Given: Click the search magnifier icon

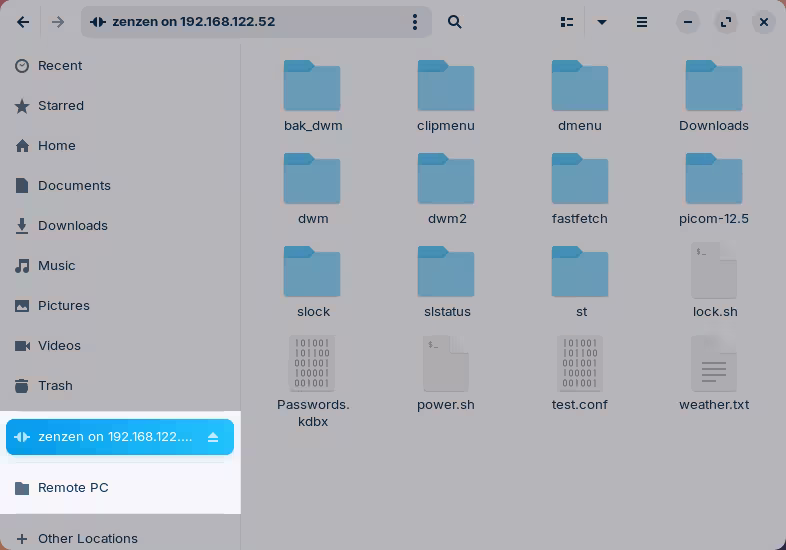Looking at the screenshot, I should (455, 22).
